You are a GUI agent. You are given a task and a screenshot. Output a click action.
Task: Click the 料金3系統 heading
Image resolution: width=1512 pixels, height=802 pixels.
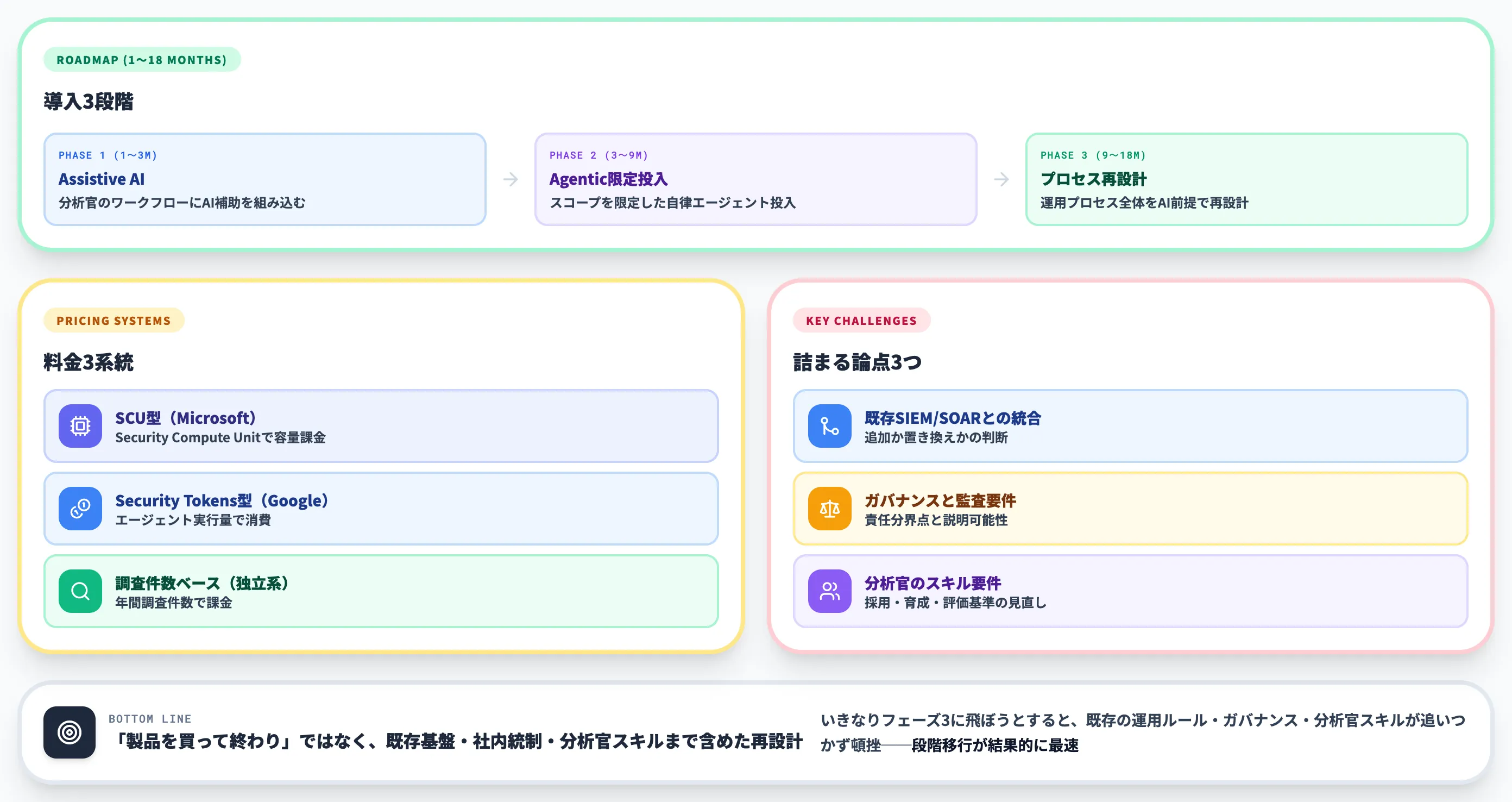click(x=88, y=362)
